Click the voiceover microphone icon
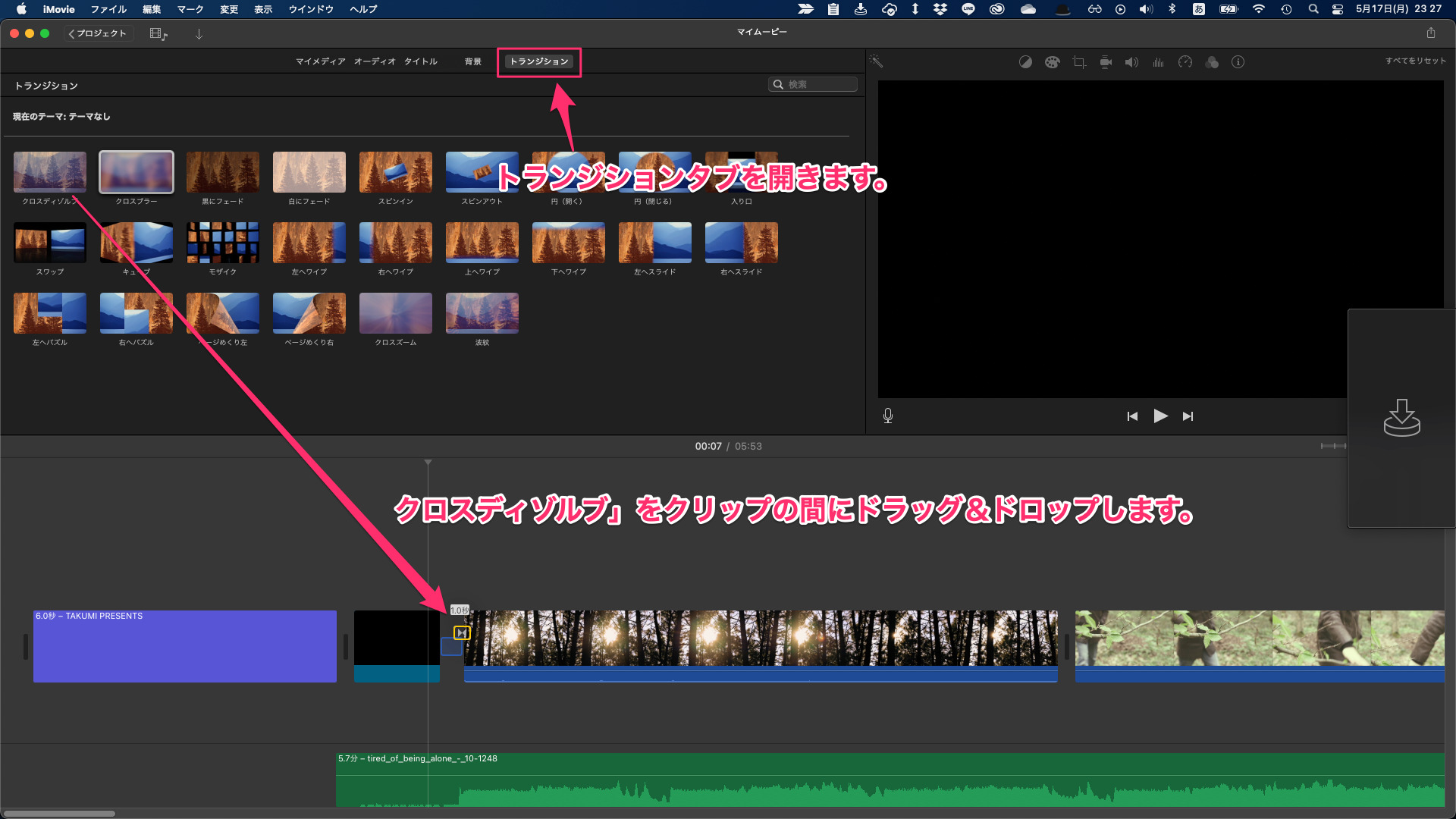Screen dimensions: 1456x819 (888, 416)
